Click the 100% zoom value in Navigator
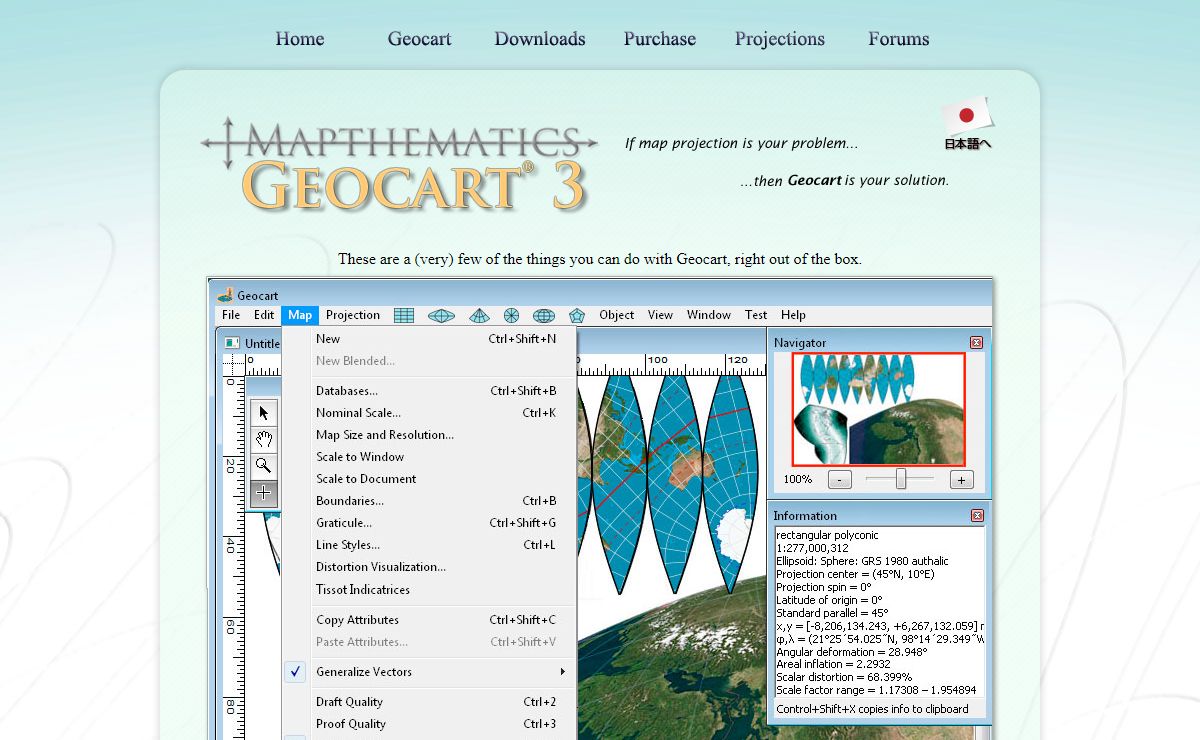The image size is (1200, 740). (798, 480)
